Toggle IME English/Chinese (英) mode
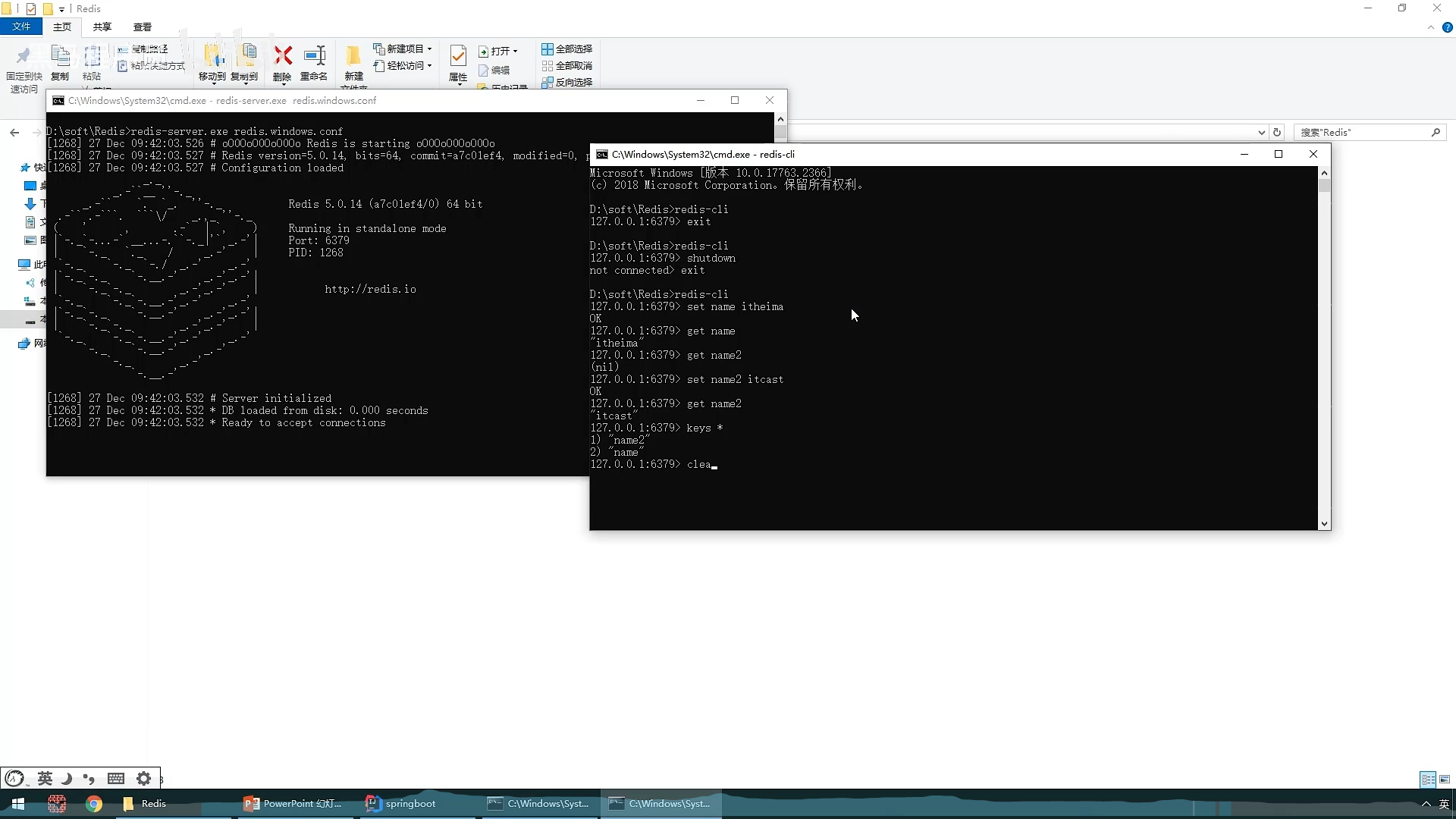 pos(45,779)
